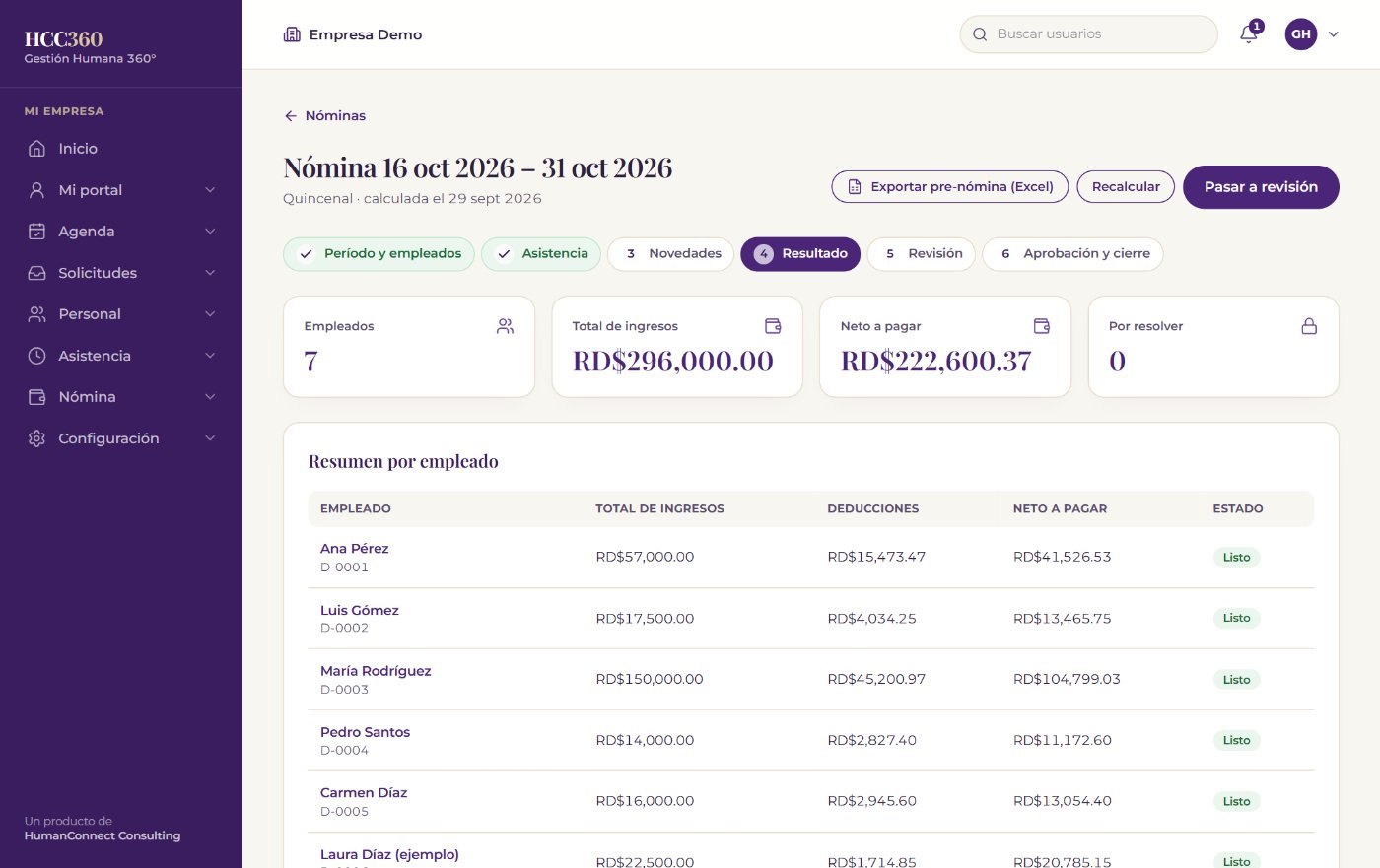Expand the Configuración submenu chevron
Viewport: 1380px width, 868px height.
[210, 438]
